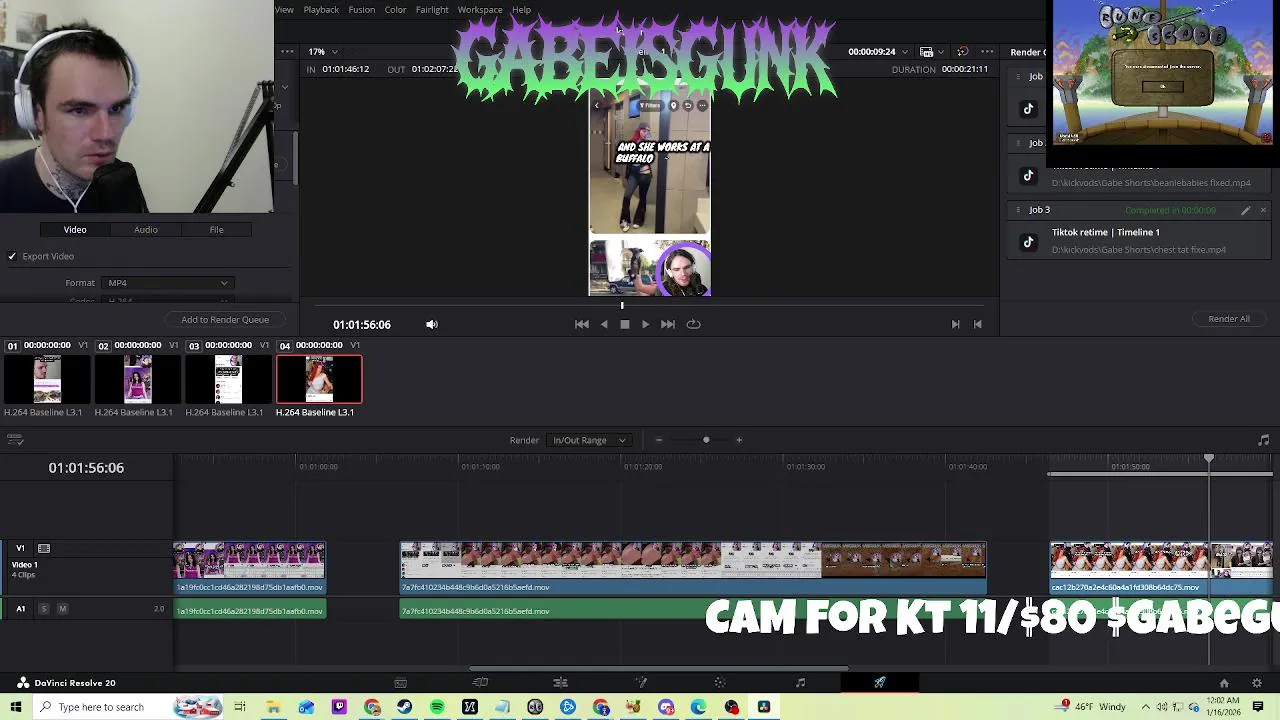
Task: Remove Job 3 from render queue
Action: 1263,210
